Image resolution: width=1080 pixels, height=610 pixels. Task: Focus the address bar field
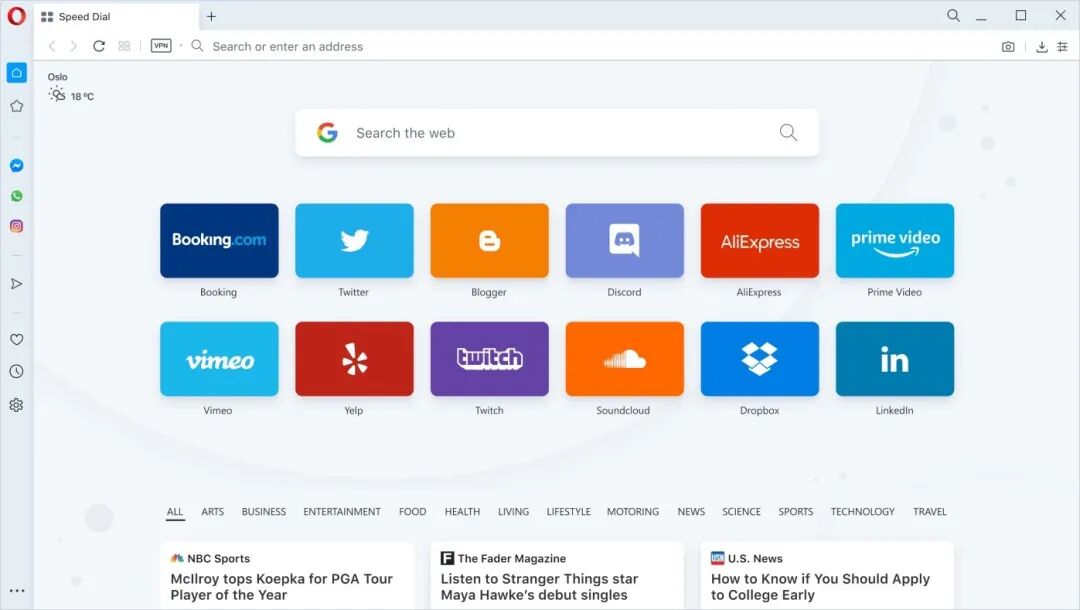[592, 46]
